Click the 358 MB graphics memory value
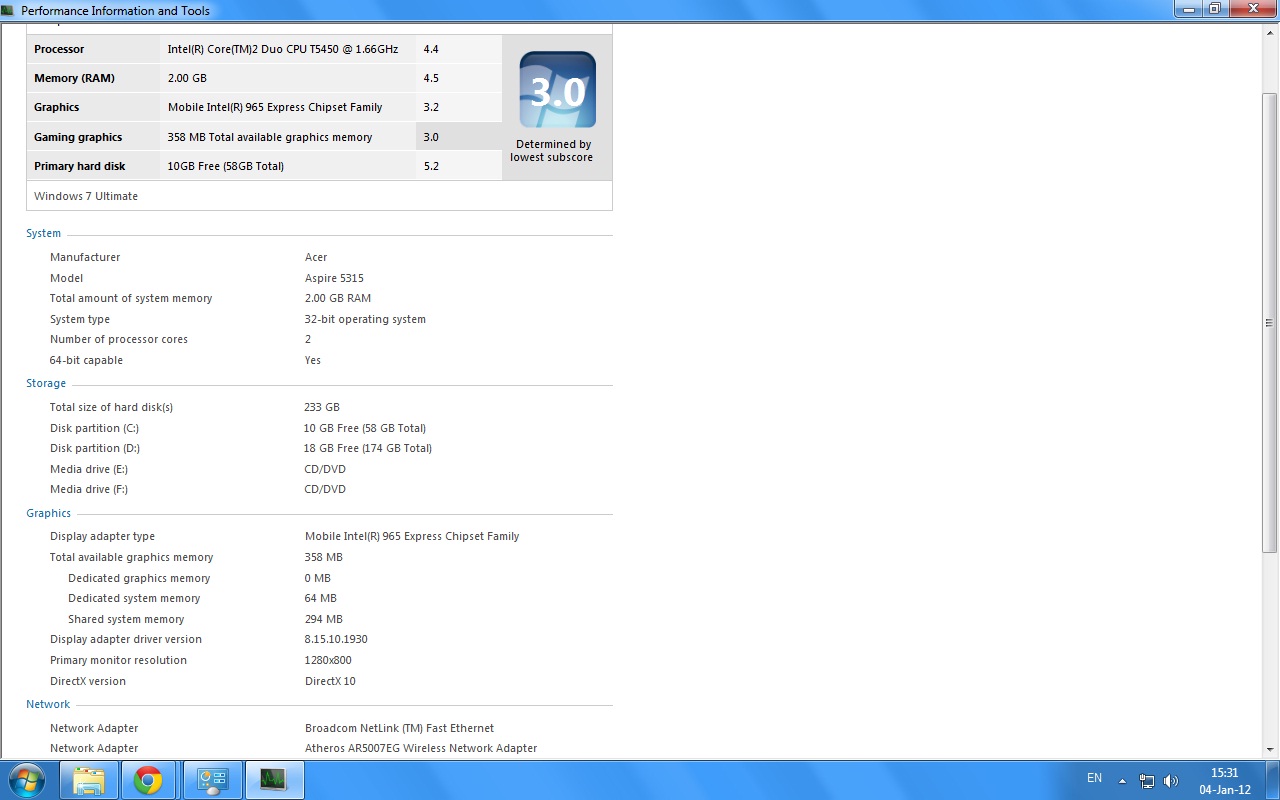The width and height of the screenshot is (1280, 800). [x=323, y=557]
